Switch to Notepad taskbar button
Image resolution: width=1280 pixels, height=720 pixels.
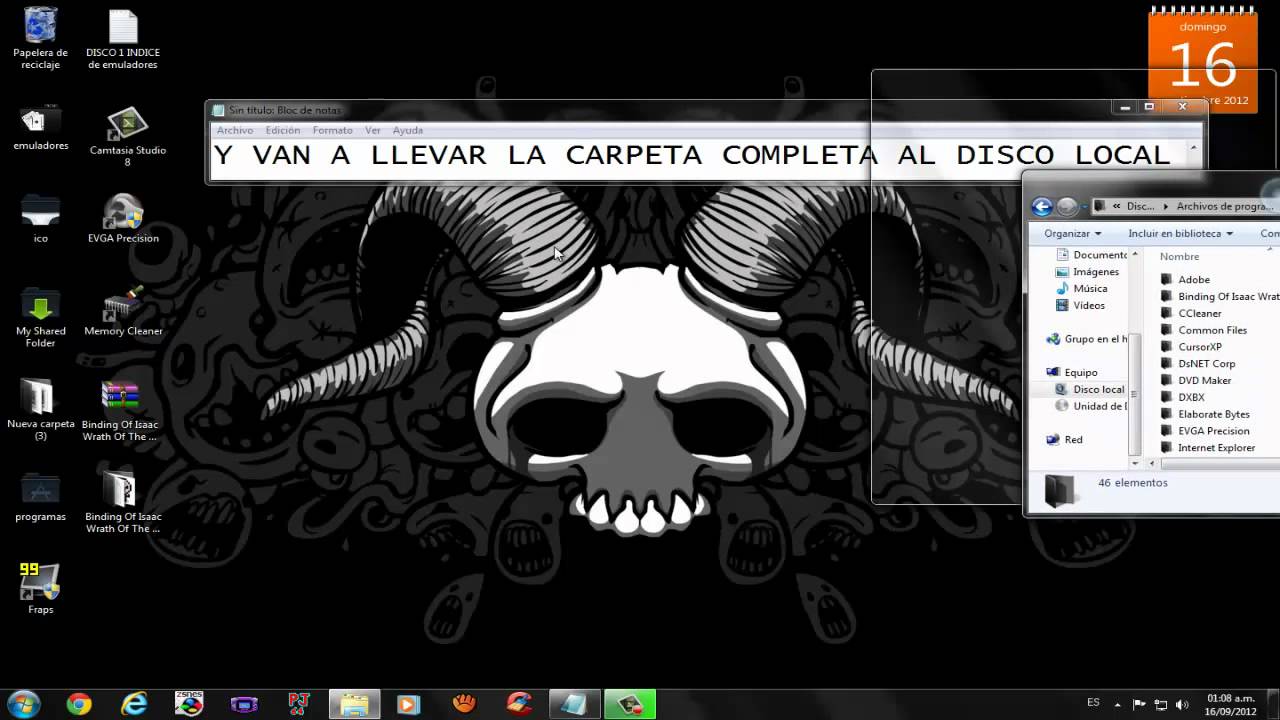(x=574, y=704)
